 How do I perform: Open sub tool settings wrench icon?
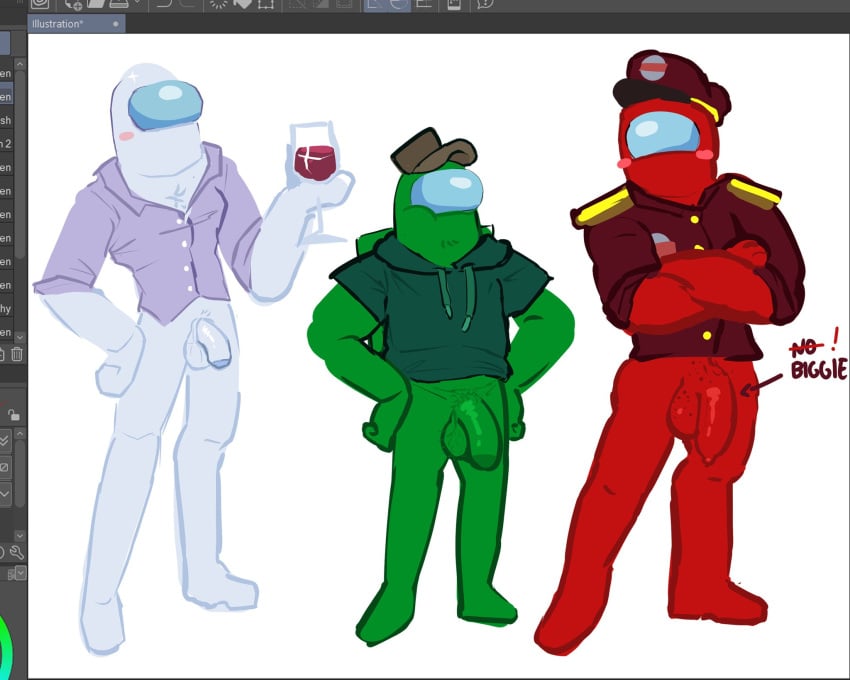click(x=17, y=553)
